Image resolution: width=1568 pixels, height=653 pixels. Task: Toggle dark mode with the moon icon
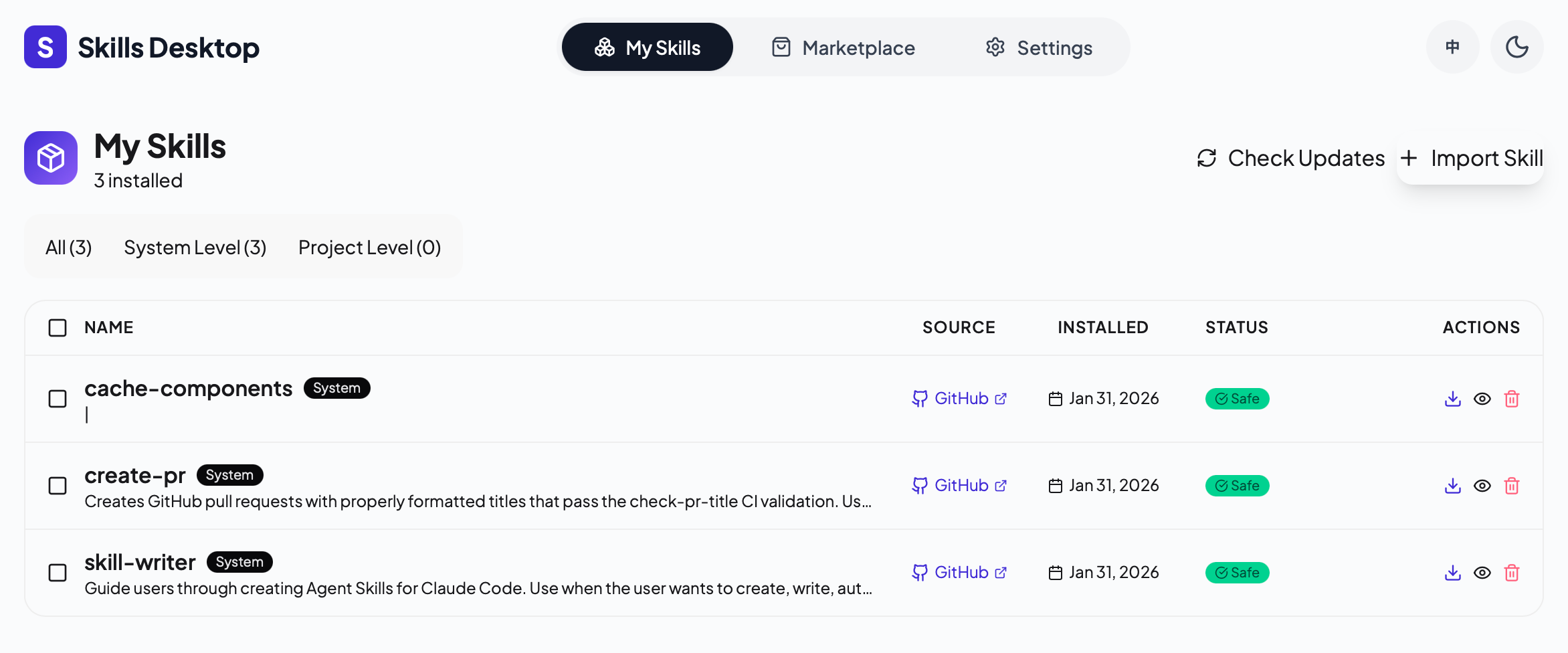pos(1516,47)
